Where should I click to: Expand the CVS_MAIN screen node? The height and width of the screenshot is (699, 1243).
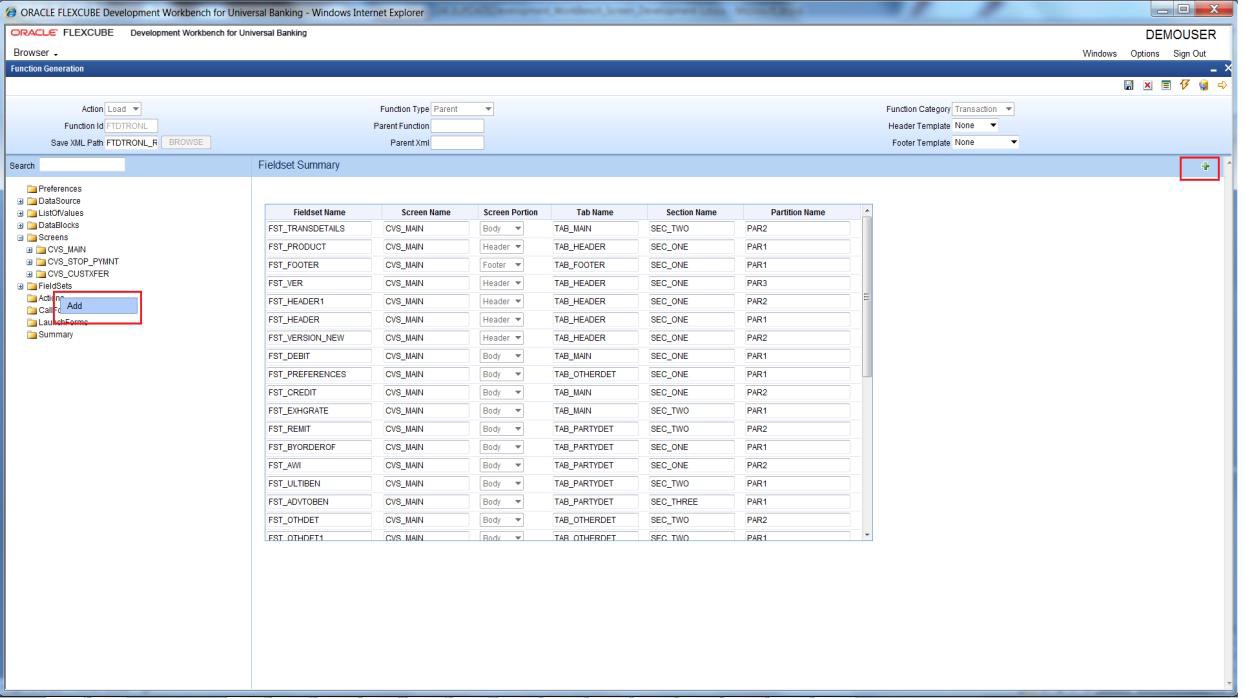(29, 249)
